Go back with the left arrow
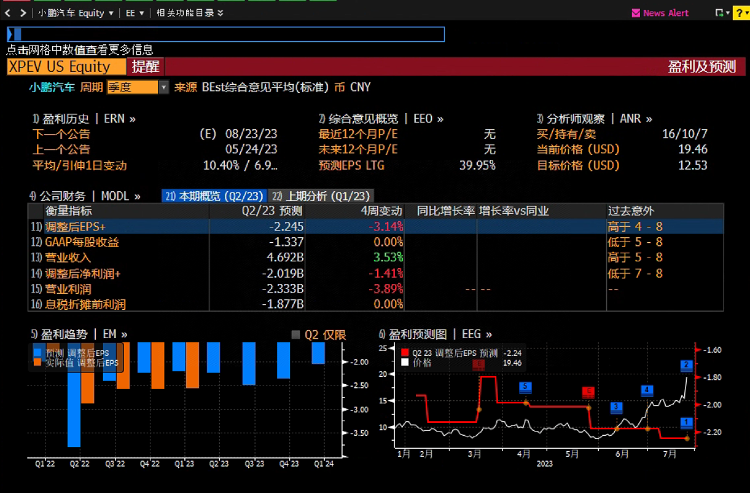The width and height of the screenshot is (750, 493). point(8,13)
